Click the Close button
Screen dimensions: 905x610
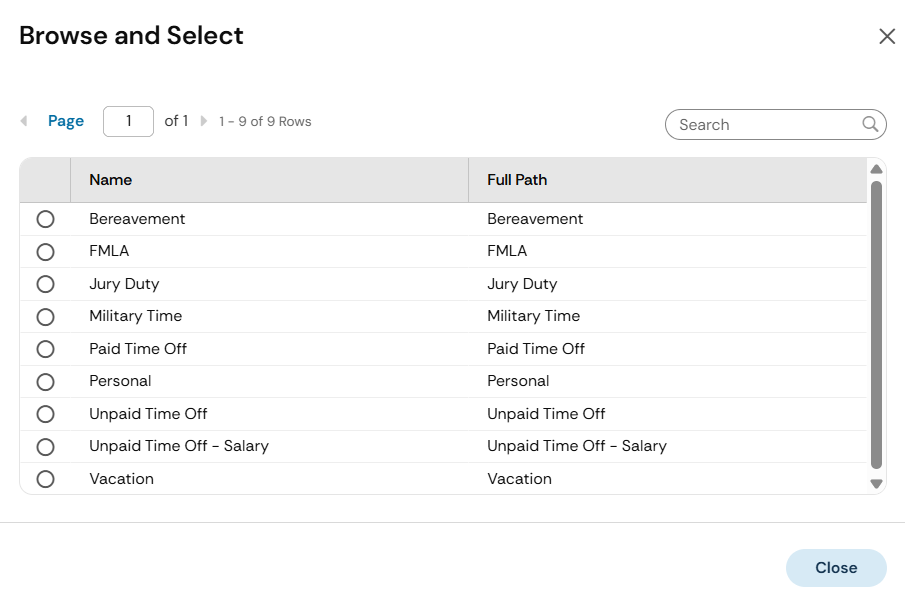coord(836,568)
